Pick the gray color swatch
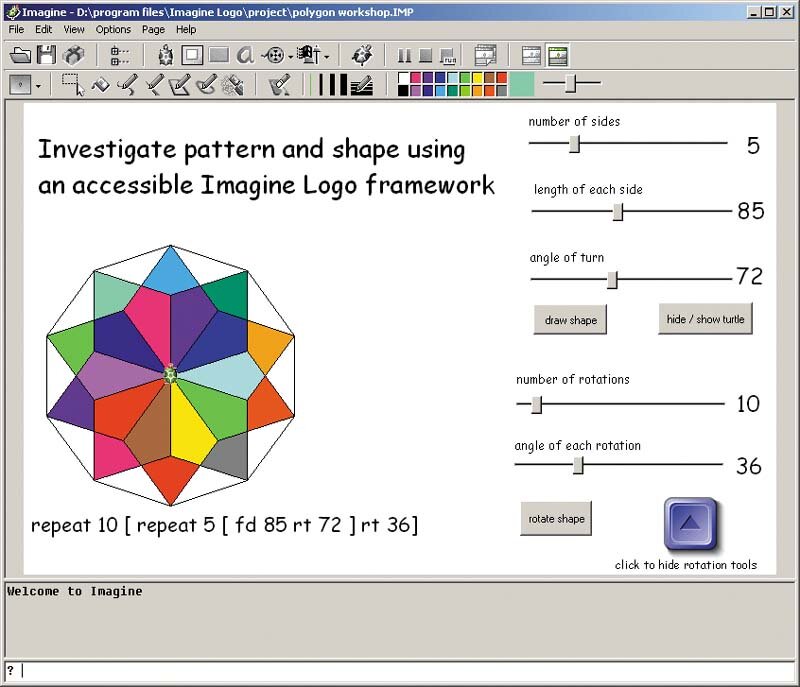This screenshot has width=800, height=687. [x=502, y=90]
